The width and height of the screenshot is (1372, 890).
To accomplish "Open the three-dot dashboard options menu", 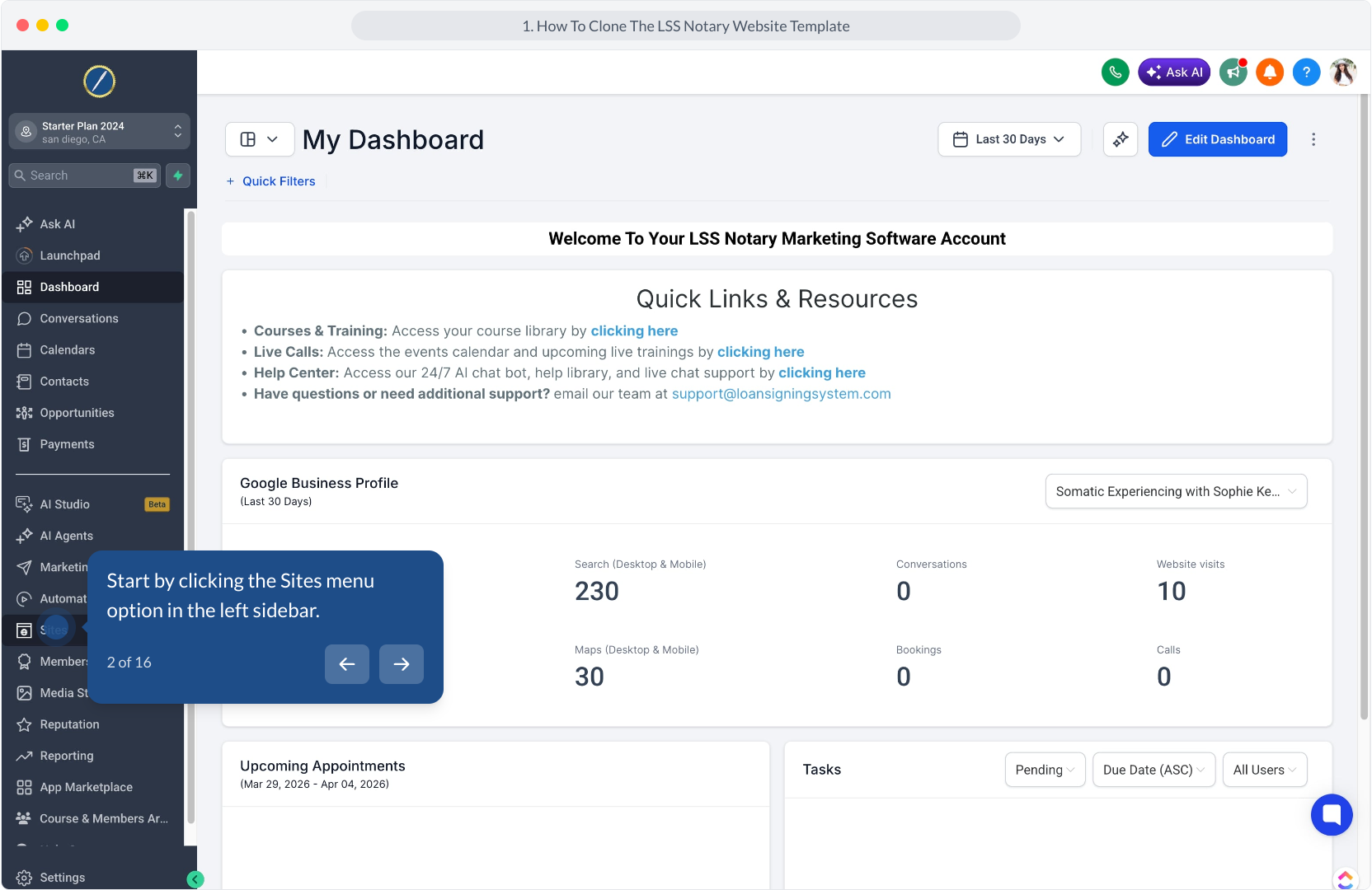I will 1313,139.
